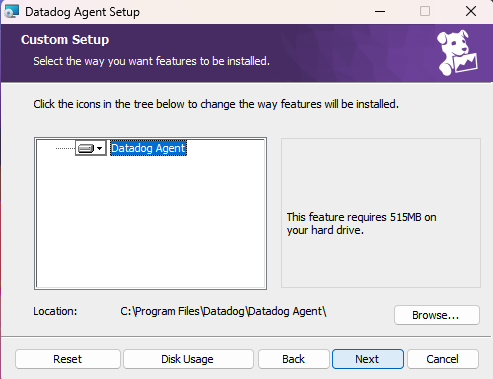Click the 'This feature requires 515MB' text
This screenshot has height=379, width=493.
coord(361,223)
